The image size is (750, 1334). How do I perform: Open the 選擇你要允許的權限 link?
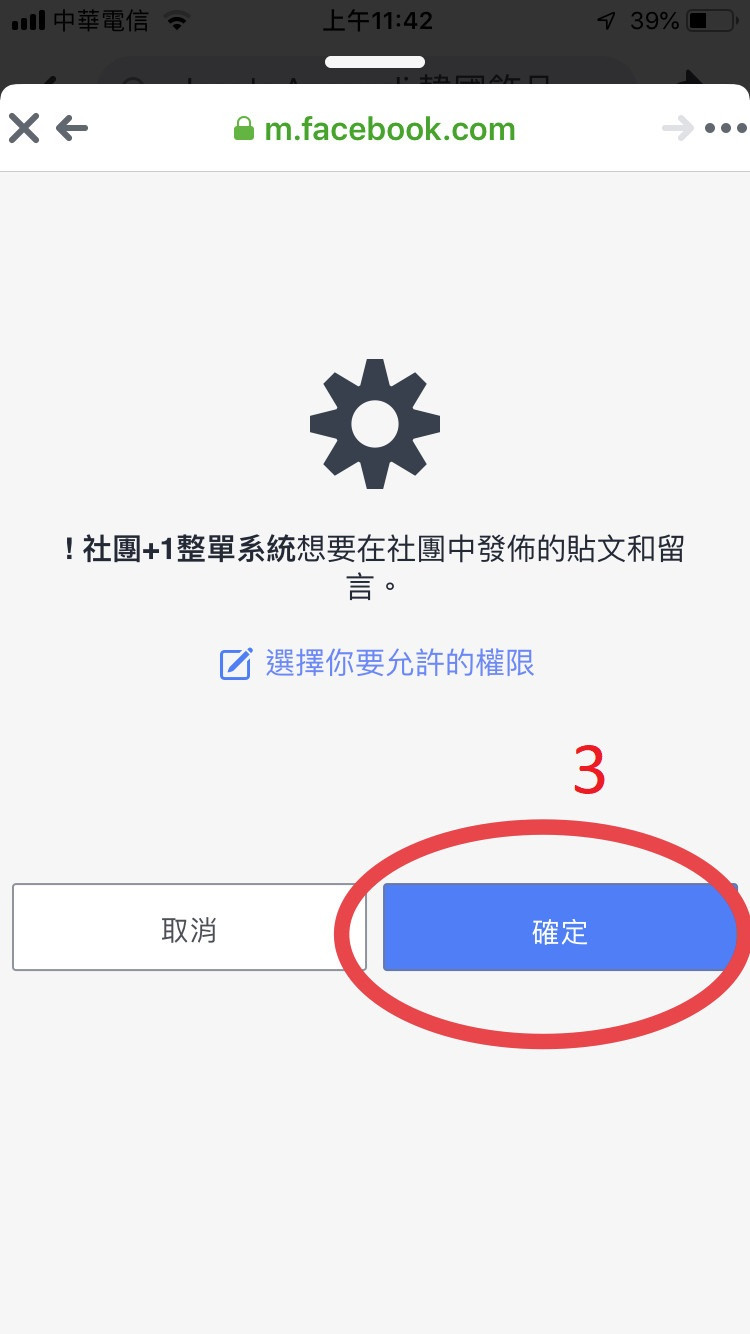(400, 663)
